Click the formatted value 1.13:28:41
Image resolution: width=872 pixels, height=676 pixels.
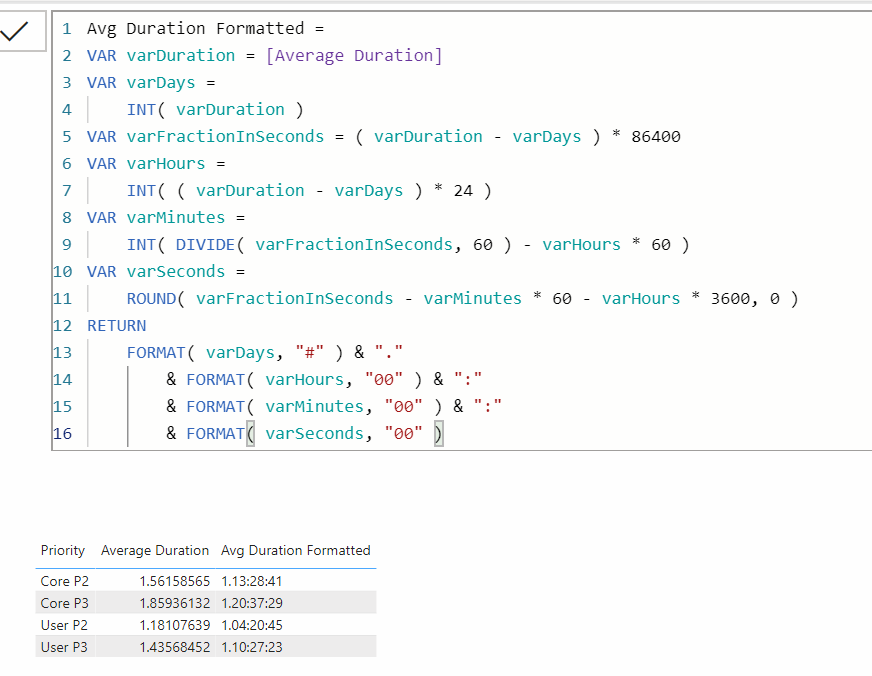pos(252,581)
